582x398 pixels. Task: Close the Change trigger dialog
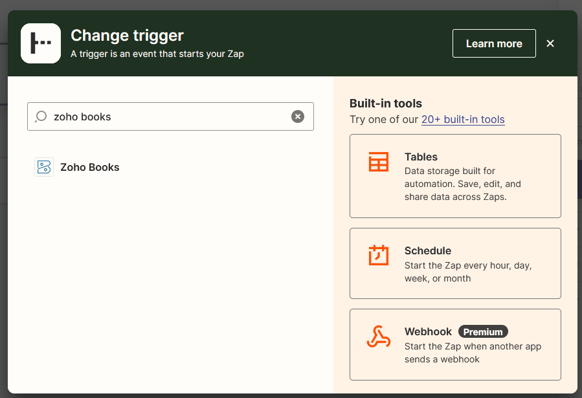(550, 43)
